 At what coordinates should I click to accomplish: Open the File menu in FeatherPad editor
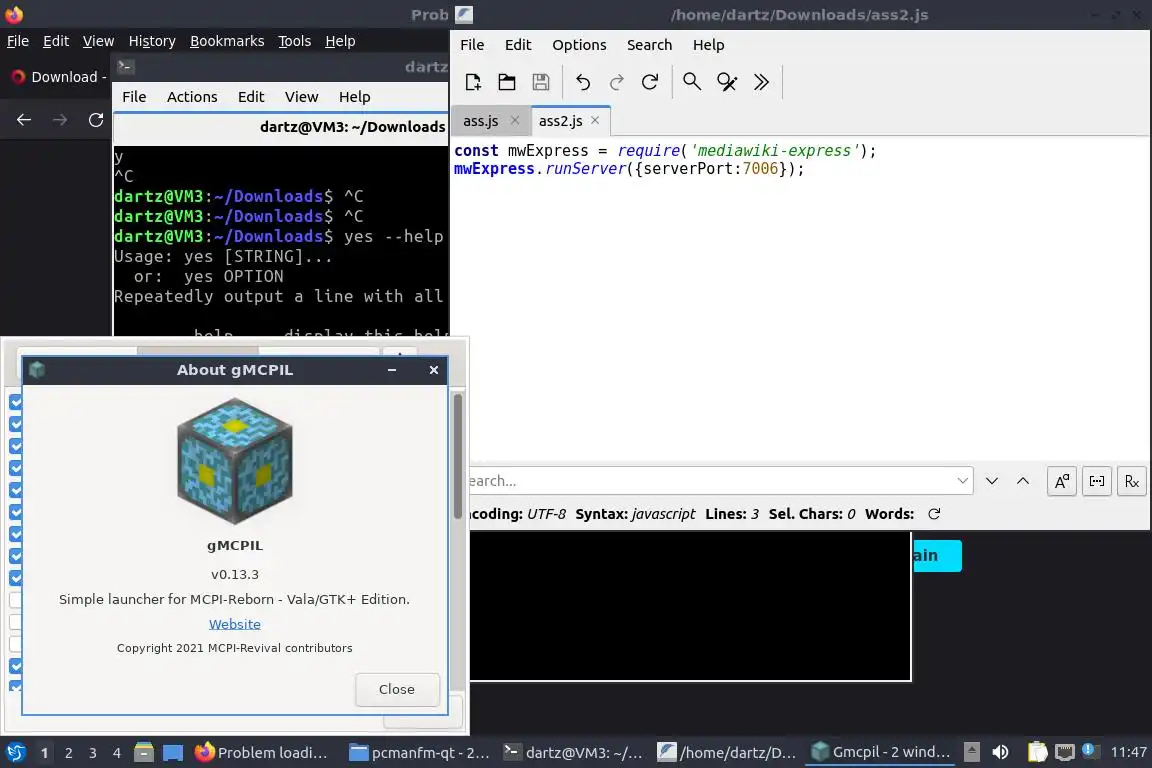[x=472, y=45]
